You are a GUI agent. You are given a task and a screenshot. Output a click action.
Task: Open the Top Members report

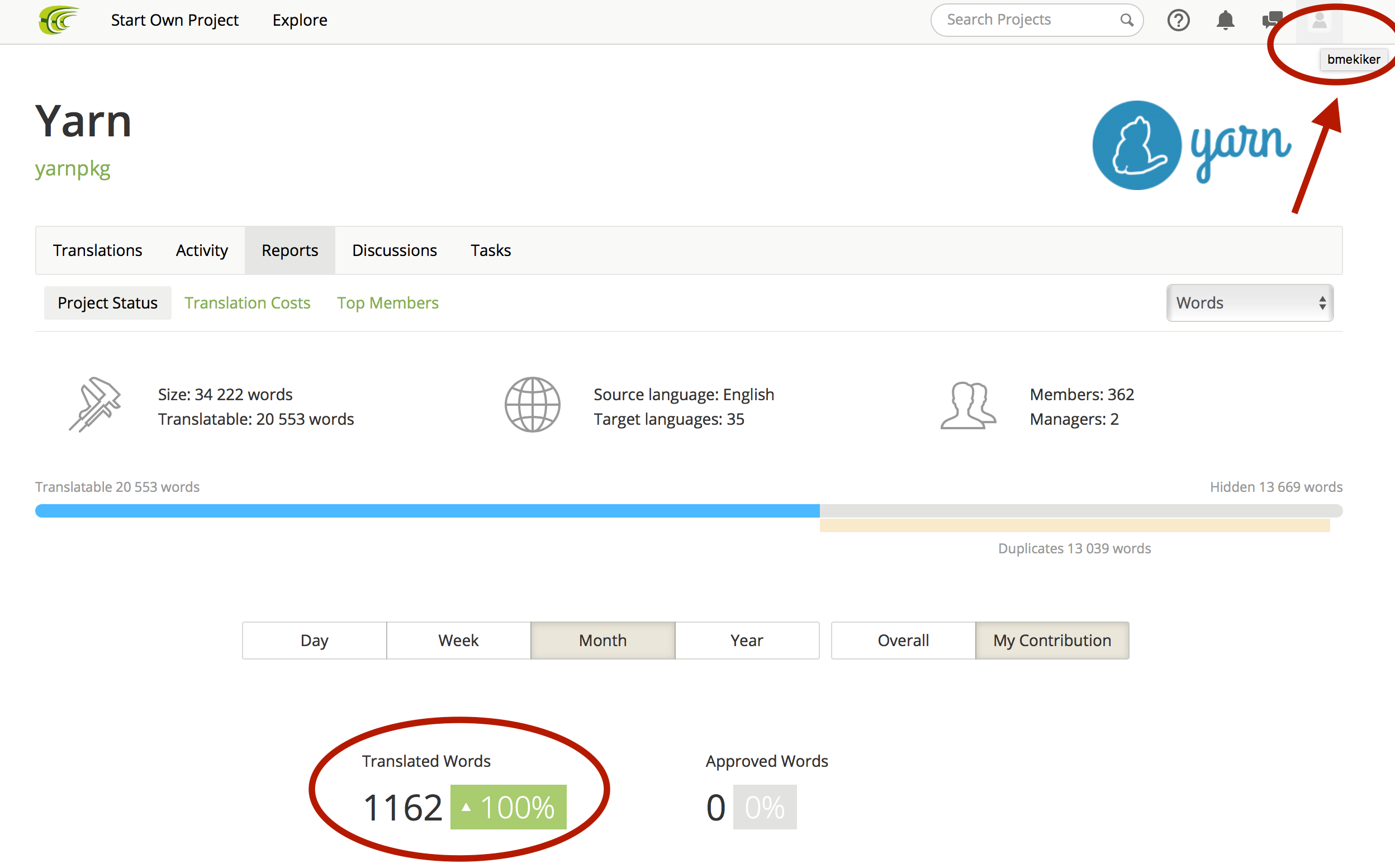pyautogui.click(x=387, y=302)
